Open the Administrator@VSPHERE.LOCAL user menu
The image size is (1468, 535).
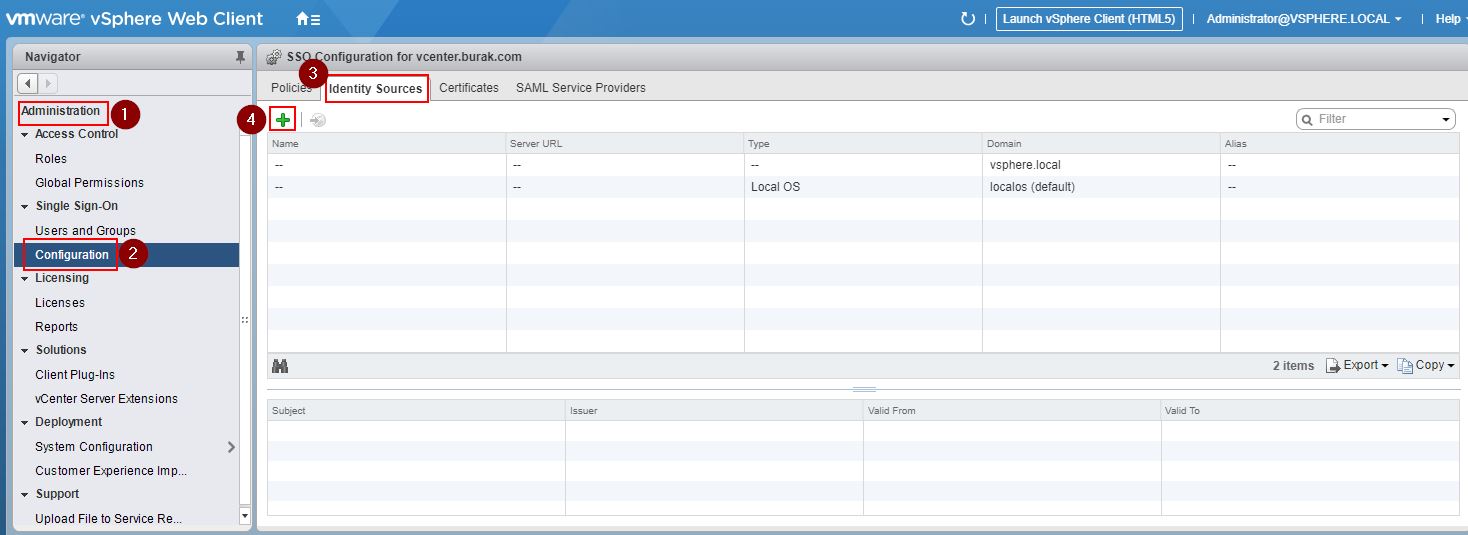point(1304,19)
